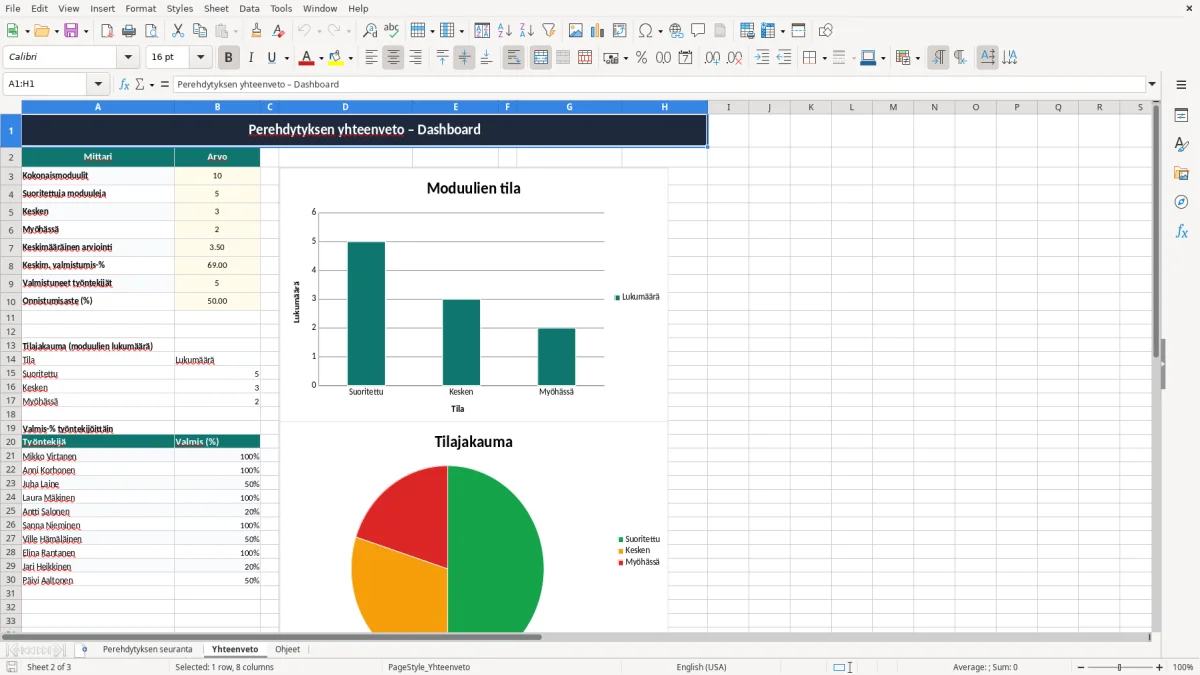
Task: Click the Name Box field
Action: [46, 84]
